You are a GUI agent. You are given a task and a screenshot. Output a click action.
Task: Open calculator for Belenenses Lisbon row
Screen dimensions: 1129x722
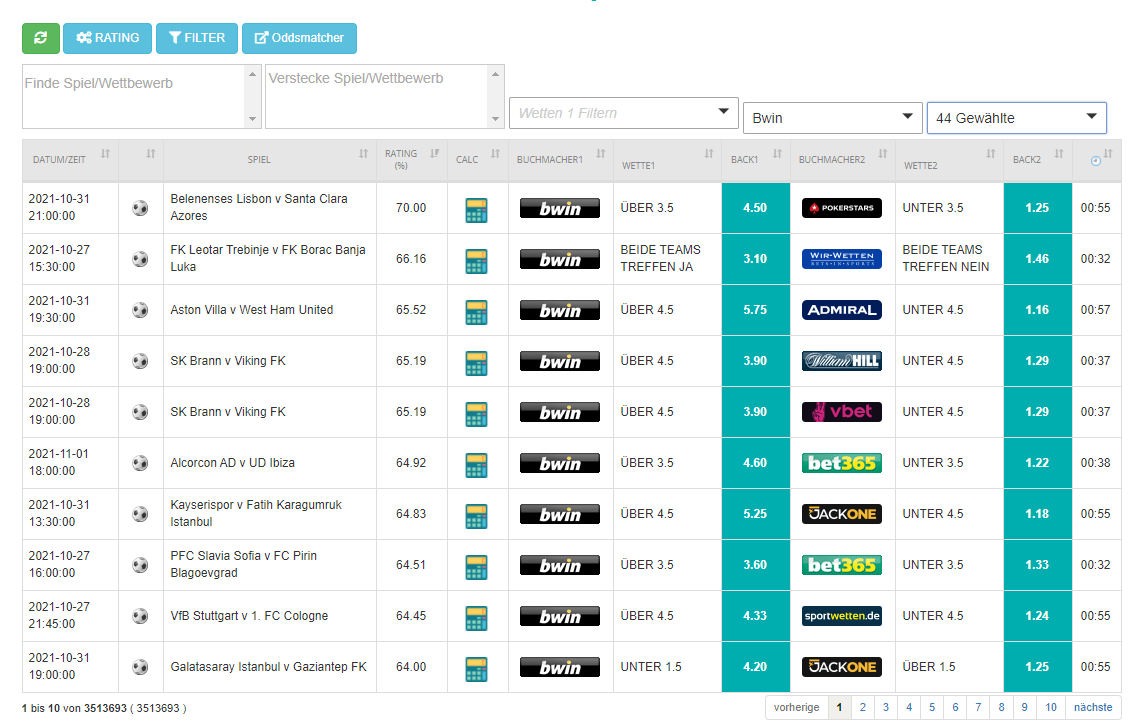click(476, 210)
